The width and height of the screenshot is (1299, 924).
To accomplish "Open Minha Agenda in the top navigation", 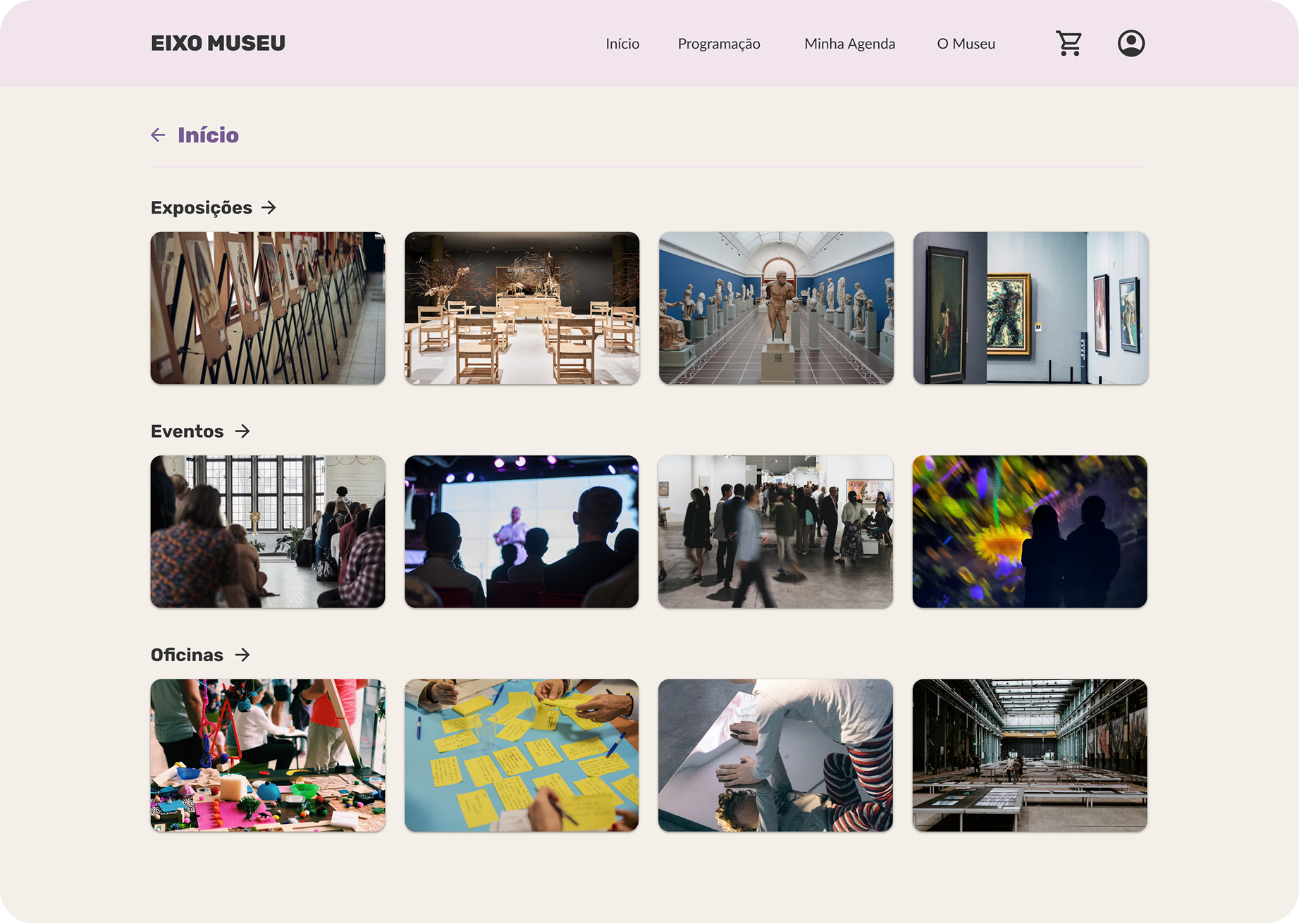I will click(x=850, y=44).
